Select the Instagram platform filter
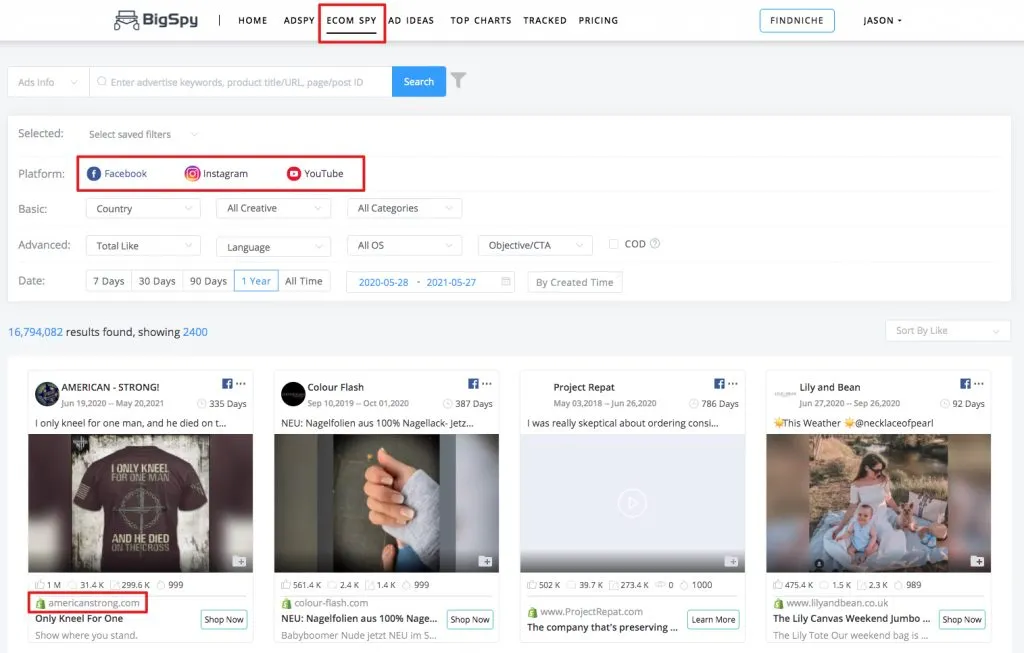This screenshot has height=653, width=1024. 216,174
